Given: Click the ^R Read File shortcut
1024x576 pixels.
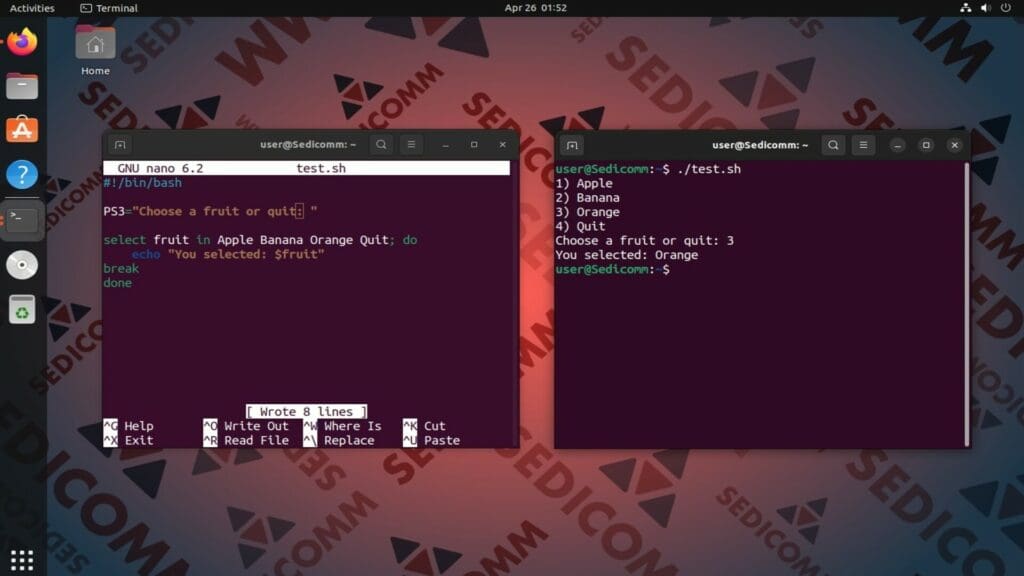Looking at the screenshot, I should pos(246,440).
